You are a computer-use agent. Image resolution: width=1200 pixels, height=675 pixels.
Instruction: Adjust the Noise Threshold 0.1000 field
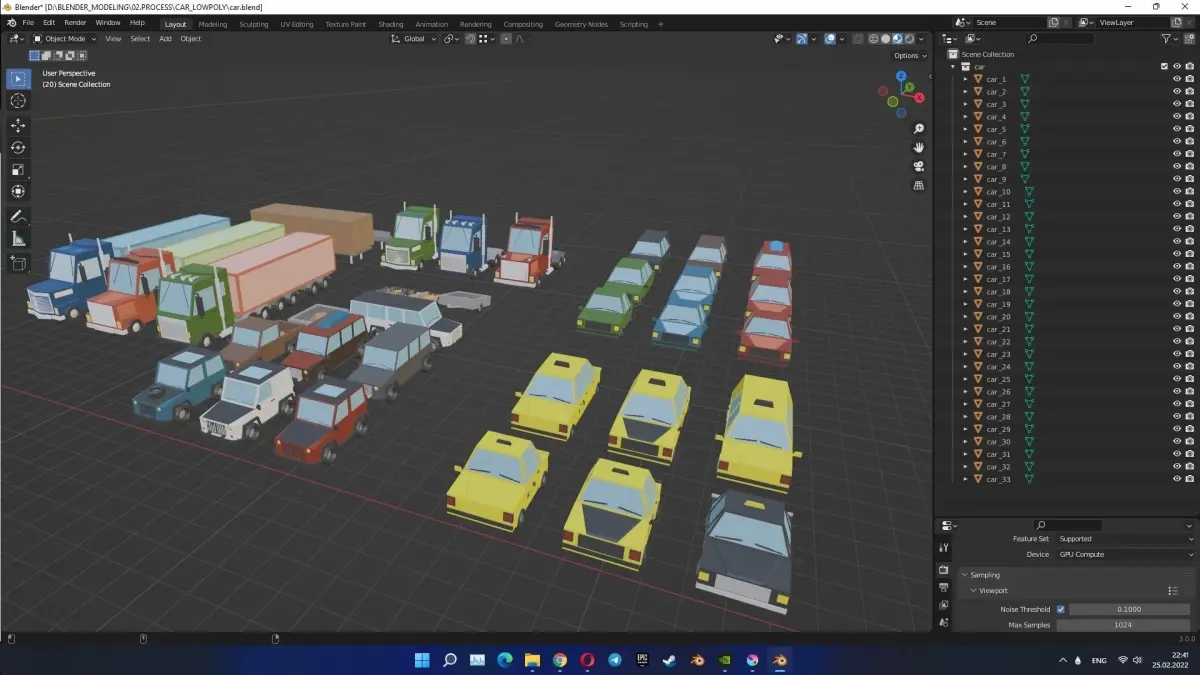click(1129, 609)
